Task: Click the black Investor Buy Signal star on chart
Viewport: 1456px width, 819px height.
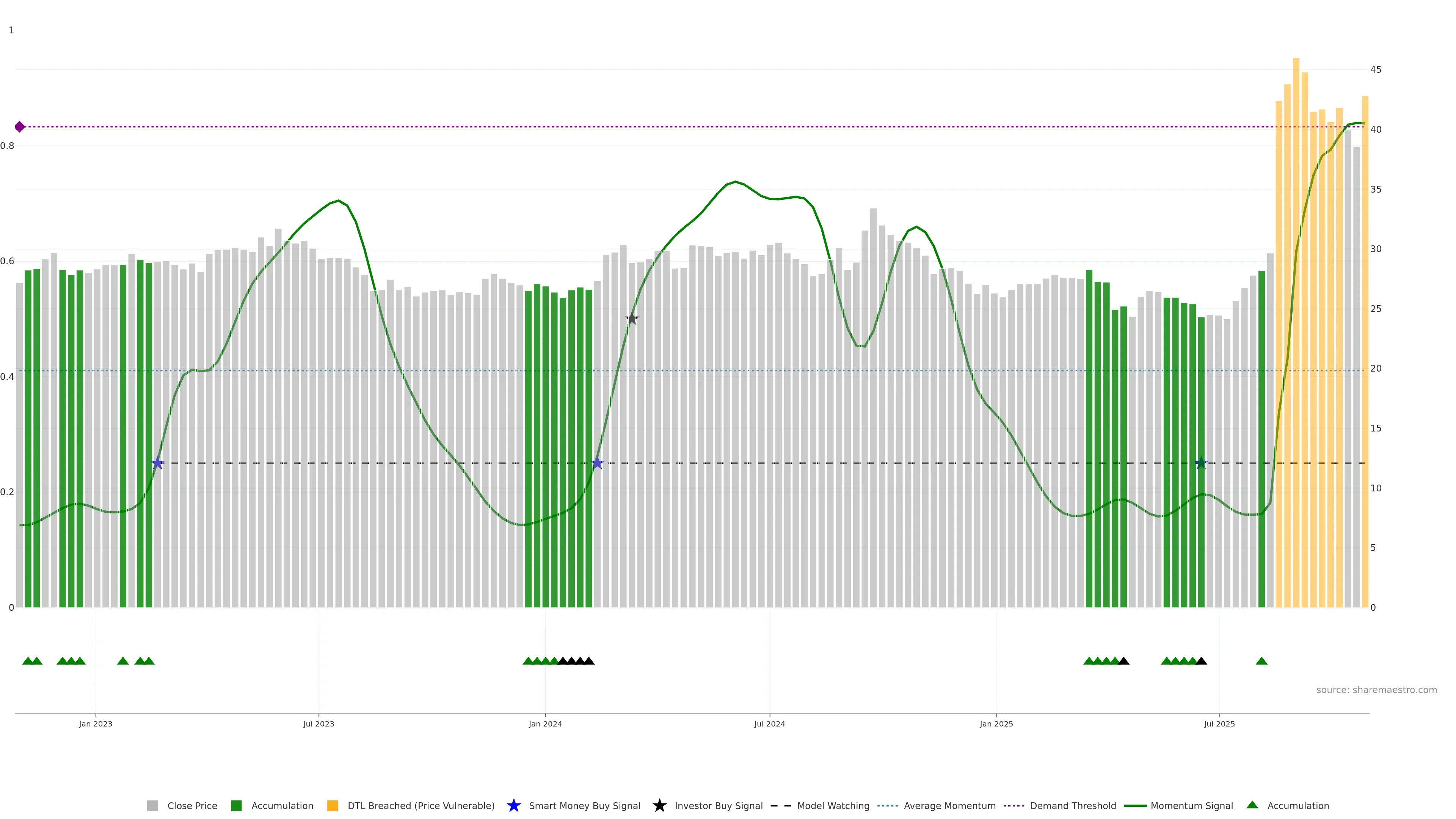Action: 632,319
